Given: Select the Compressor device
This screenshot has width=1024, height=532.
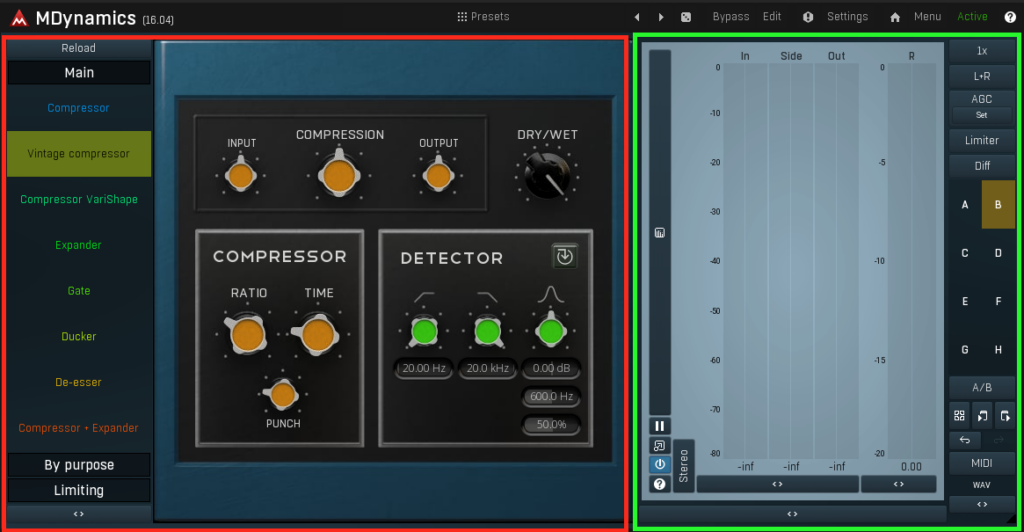Looking at the screenshot, I should 78,108.
